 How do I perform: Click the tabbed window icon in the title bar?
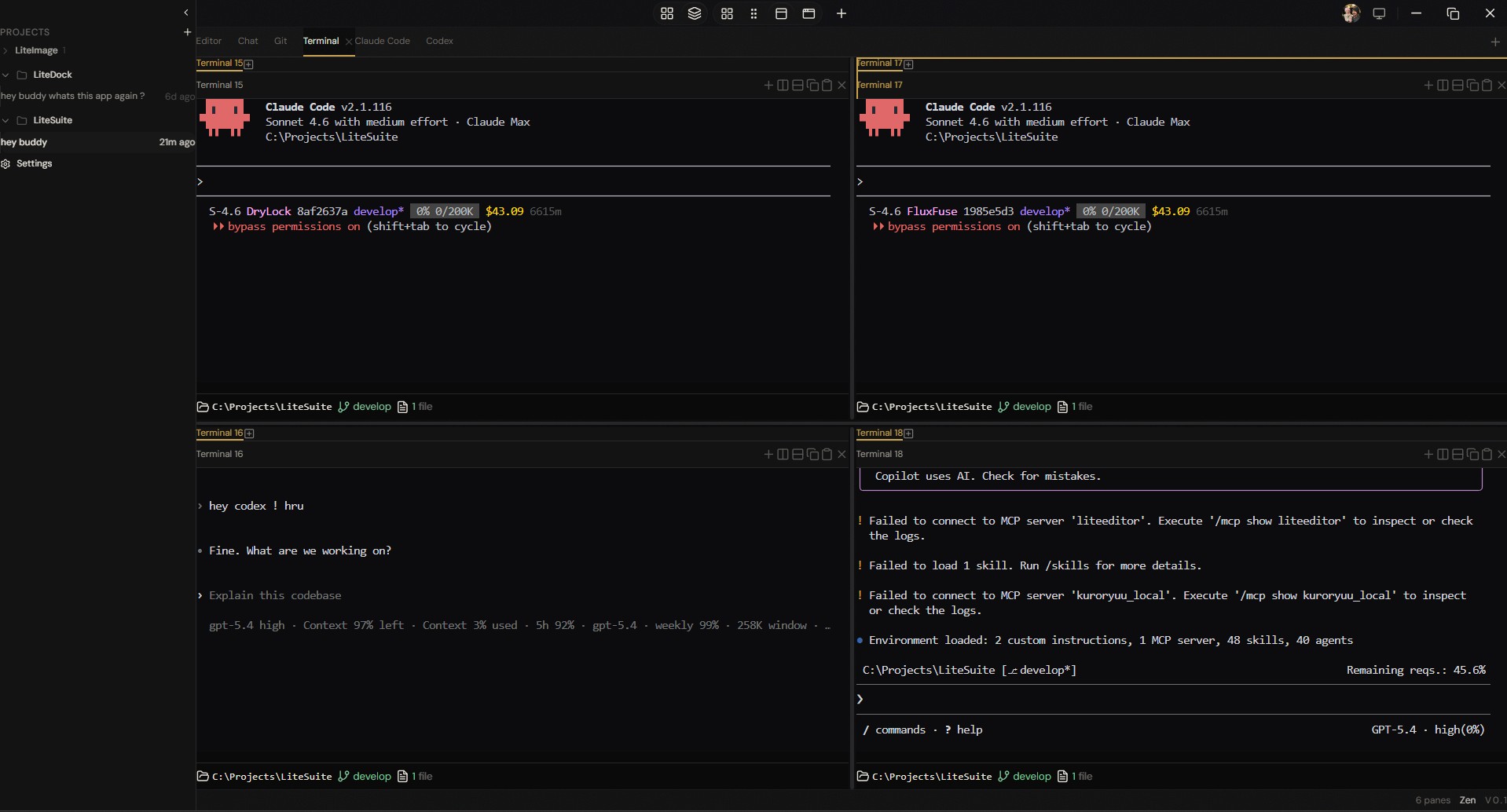pos(809,13)
